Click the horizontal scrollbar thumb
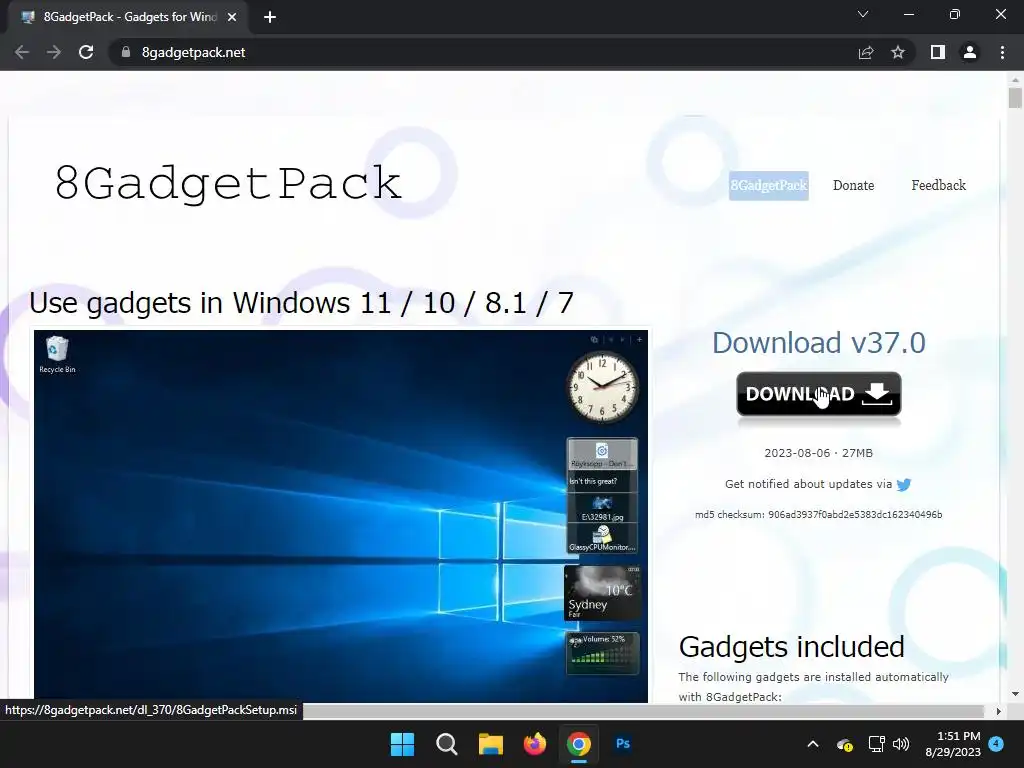 [643, 711]
